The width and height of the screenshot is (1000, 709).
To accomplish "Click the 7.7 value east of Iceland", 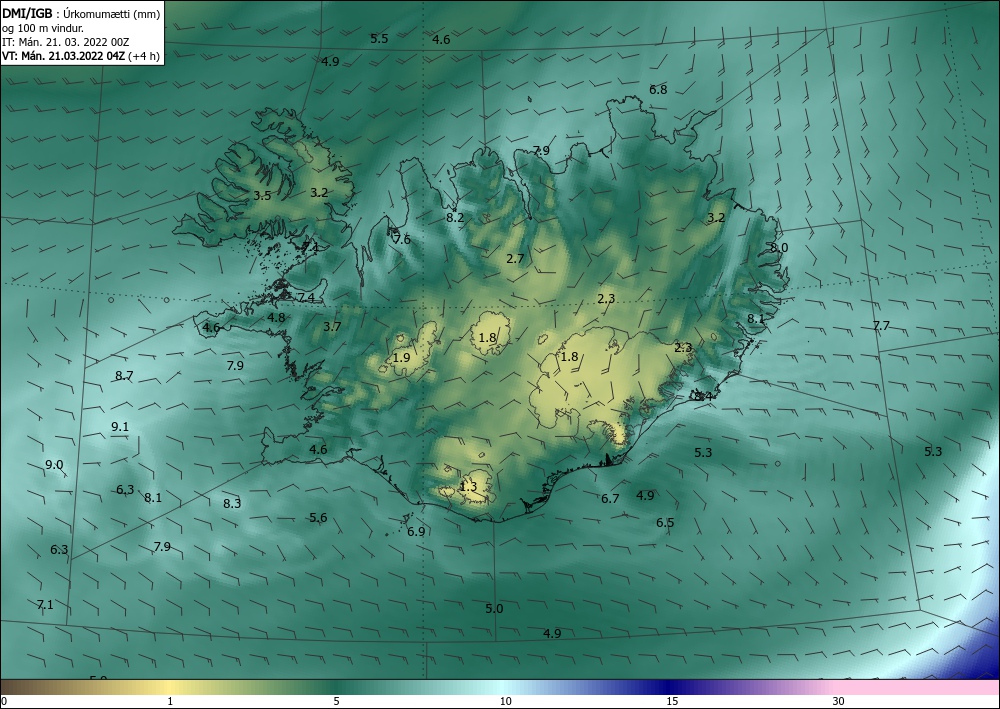I will click(881, 326).
